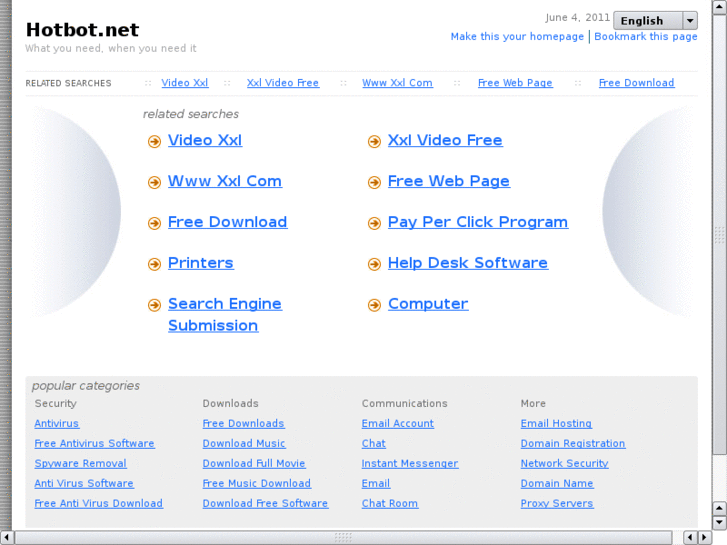Open the Free Antivirus Software category link
The height and width of the screenshot is (545, 727).
(x=94, y=444)
